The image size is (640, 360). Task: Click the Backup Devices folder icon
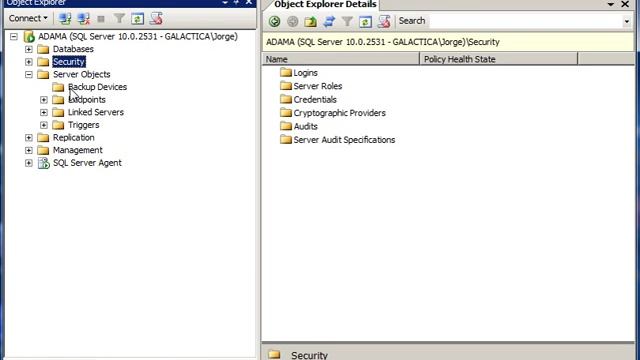tap(58, 87)
